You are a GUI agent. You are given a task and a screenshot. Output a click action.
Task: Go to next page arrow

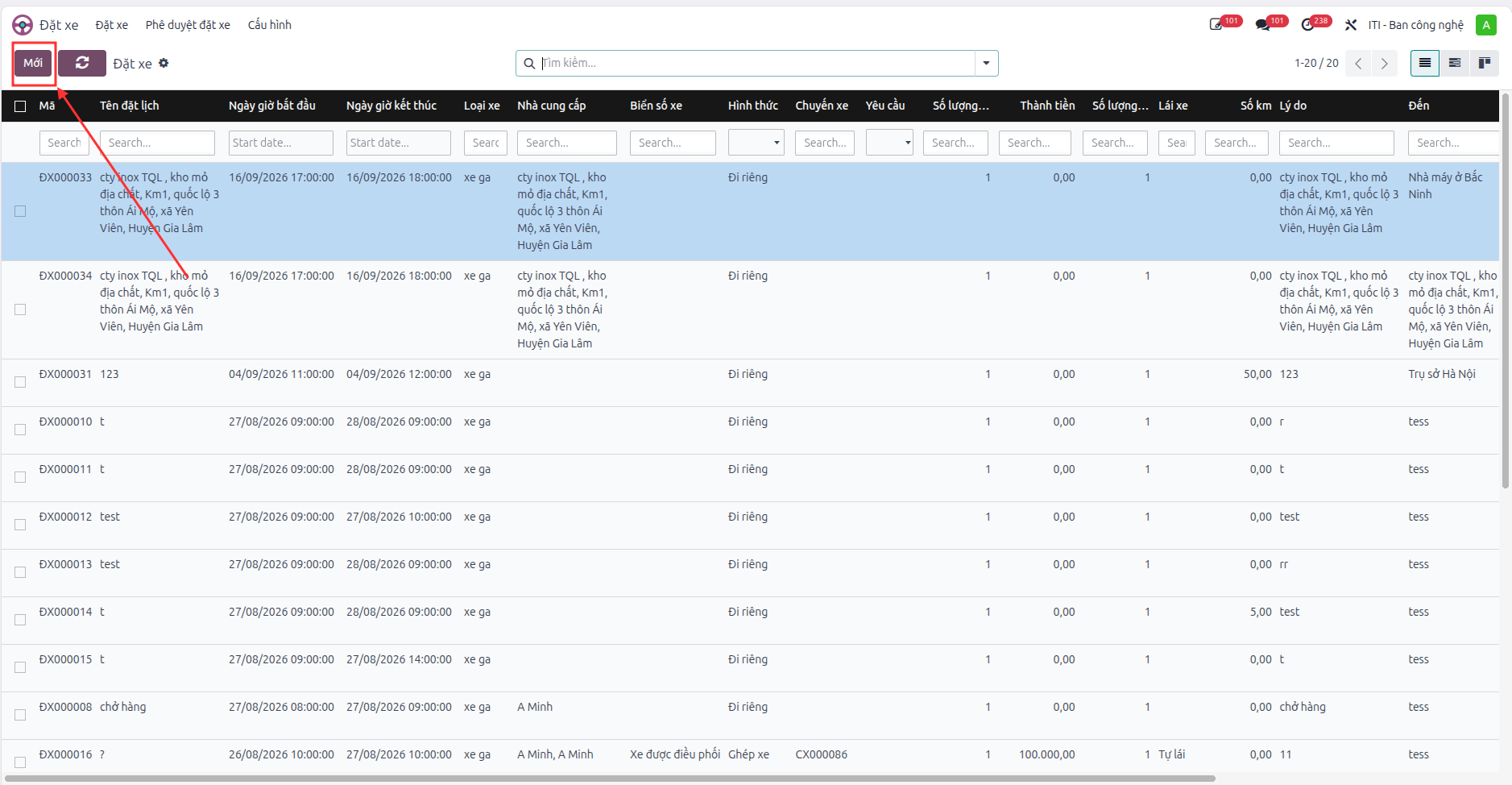[1384, 63]
